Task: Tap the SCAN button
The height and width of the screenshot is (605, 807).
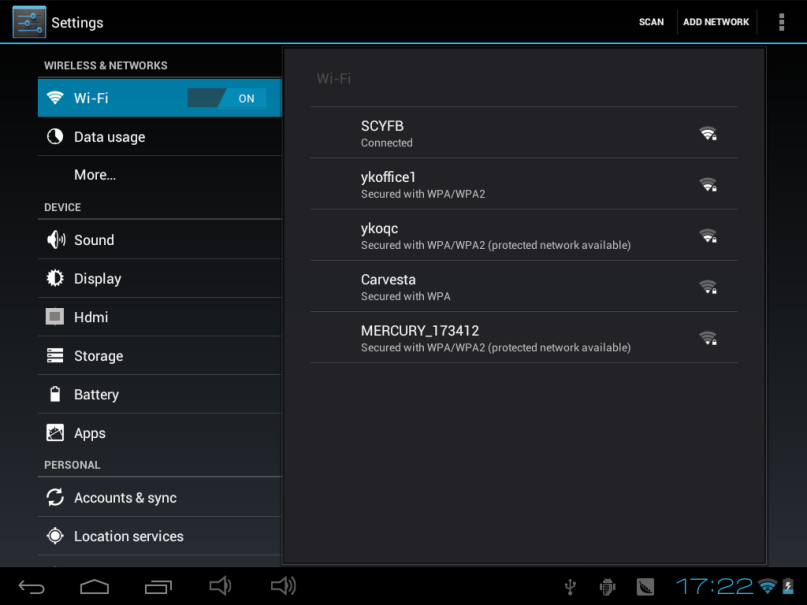Action: click(651, 22)
